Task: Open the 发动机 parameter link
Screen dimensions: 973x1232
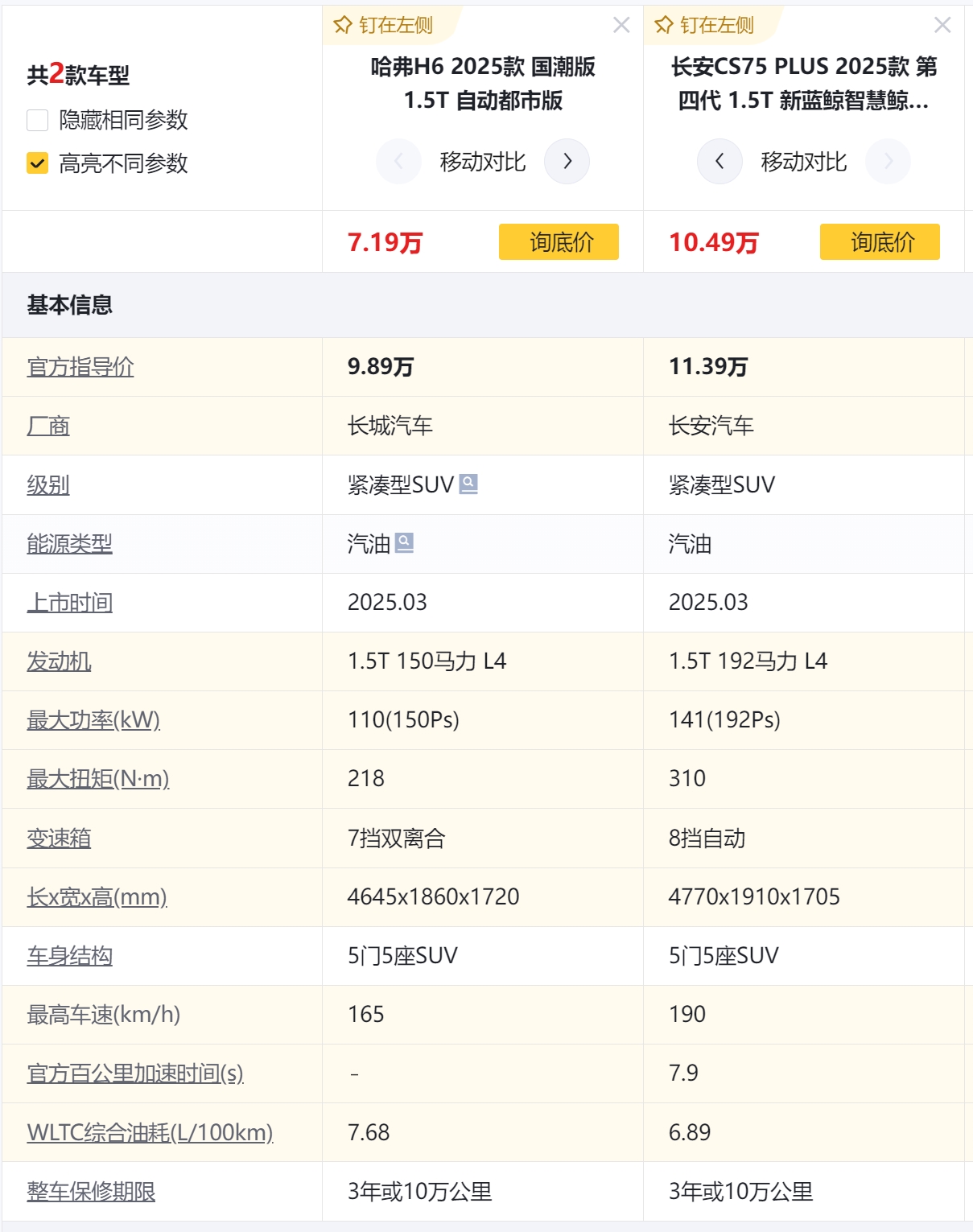Action: 59,661
